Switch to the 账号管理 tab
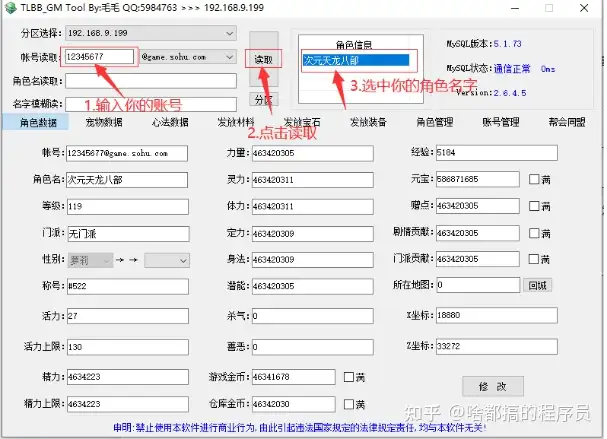The height and width of the screenshot is (439, 607). pyautogui.click(x=501, y=123)
